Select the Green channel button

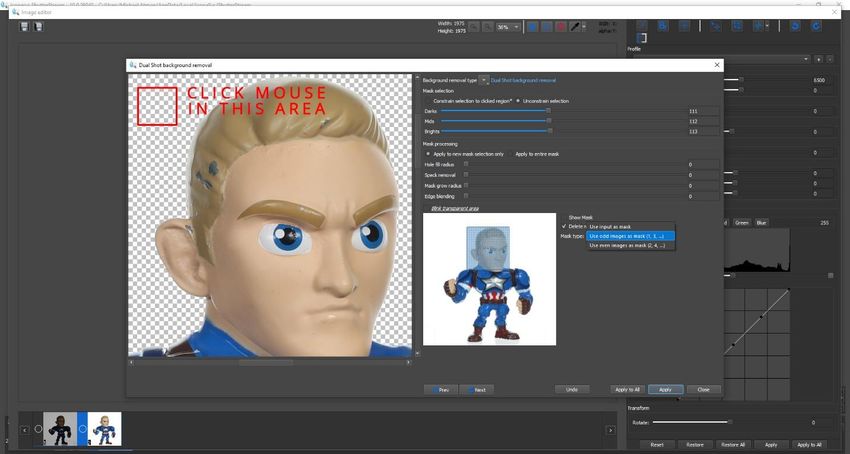(742, 223)
